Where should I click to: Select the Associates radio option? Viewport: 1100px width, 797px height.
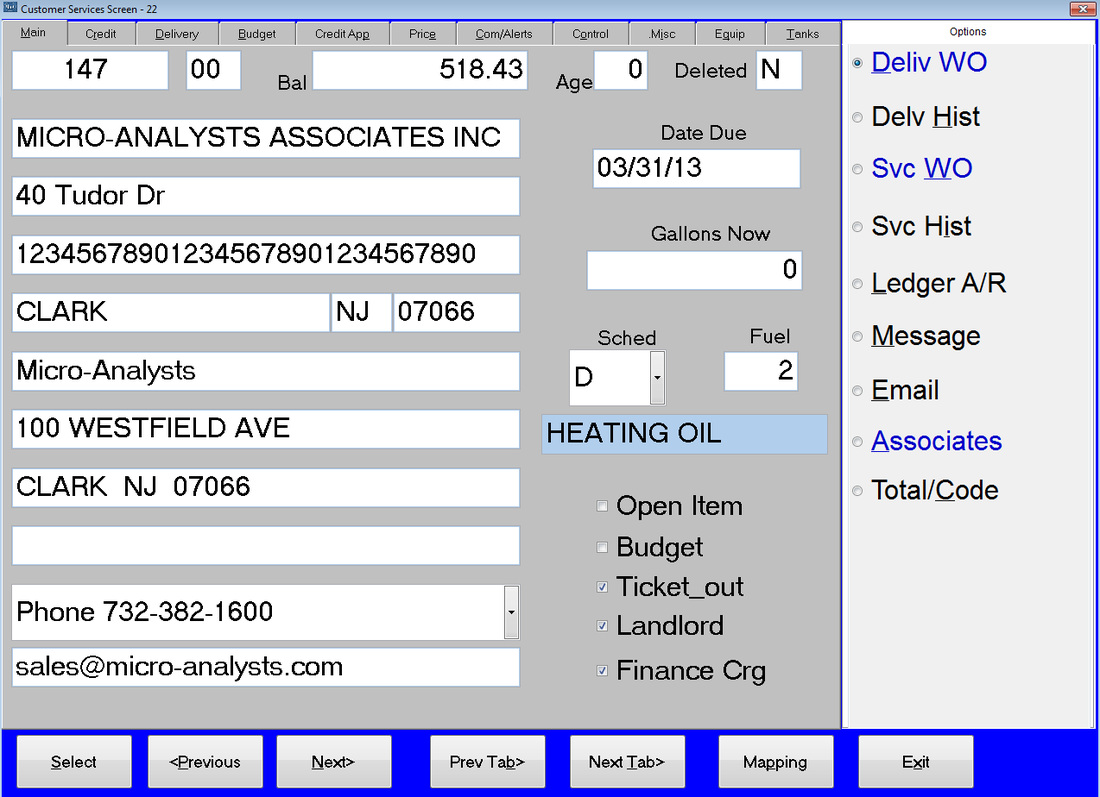pyautogui.click(x=857, y=442)
